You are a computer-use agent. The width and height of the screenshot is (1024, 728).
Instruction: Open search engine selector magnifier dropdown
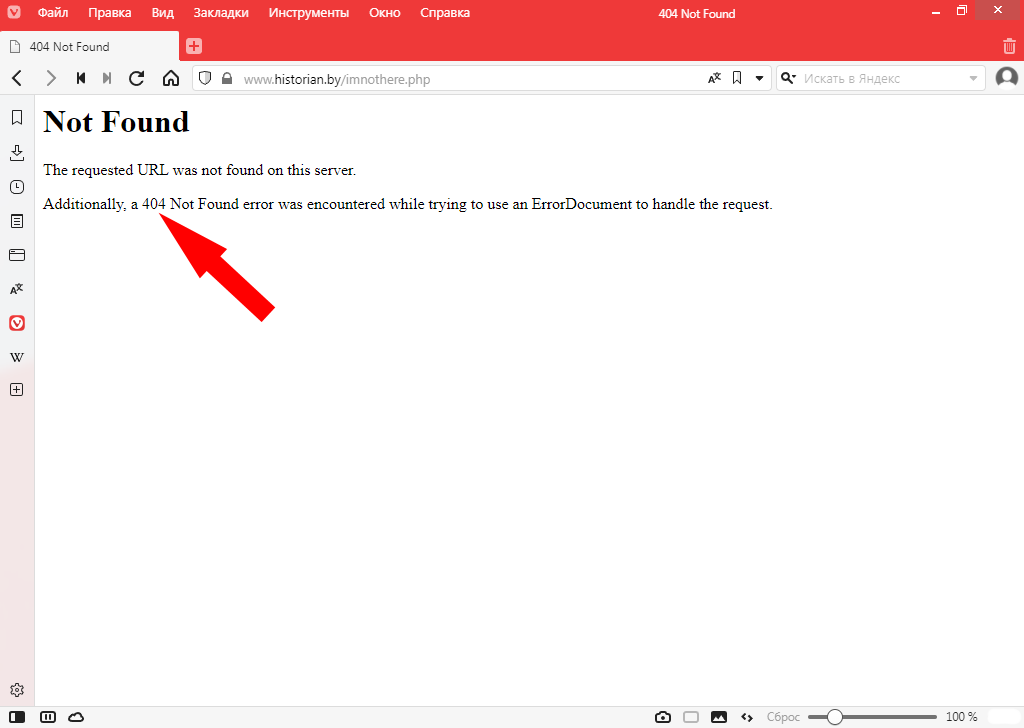(788, 78)
